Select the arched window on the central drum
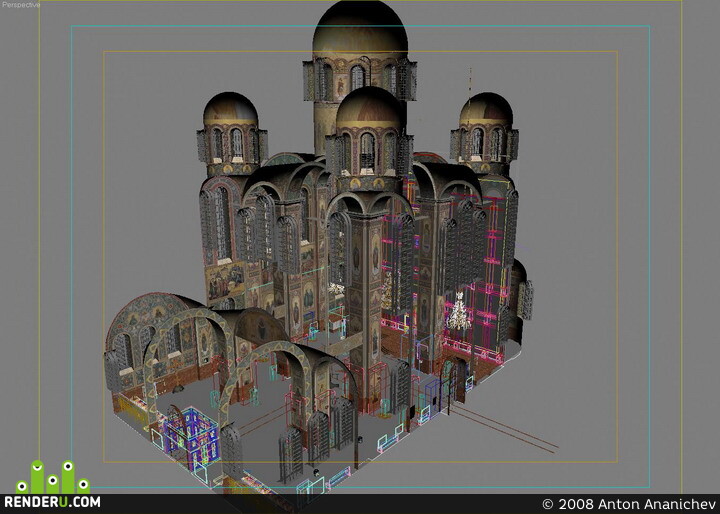 click(x=357, y=77)
